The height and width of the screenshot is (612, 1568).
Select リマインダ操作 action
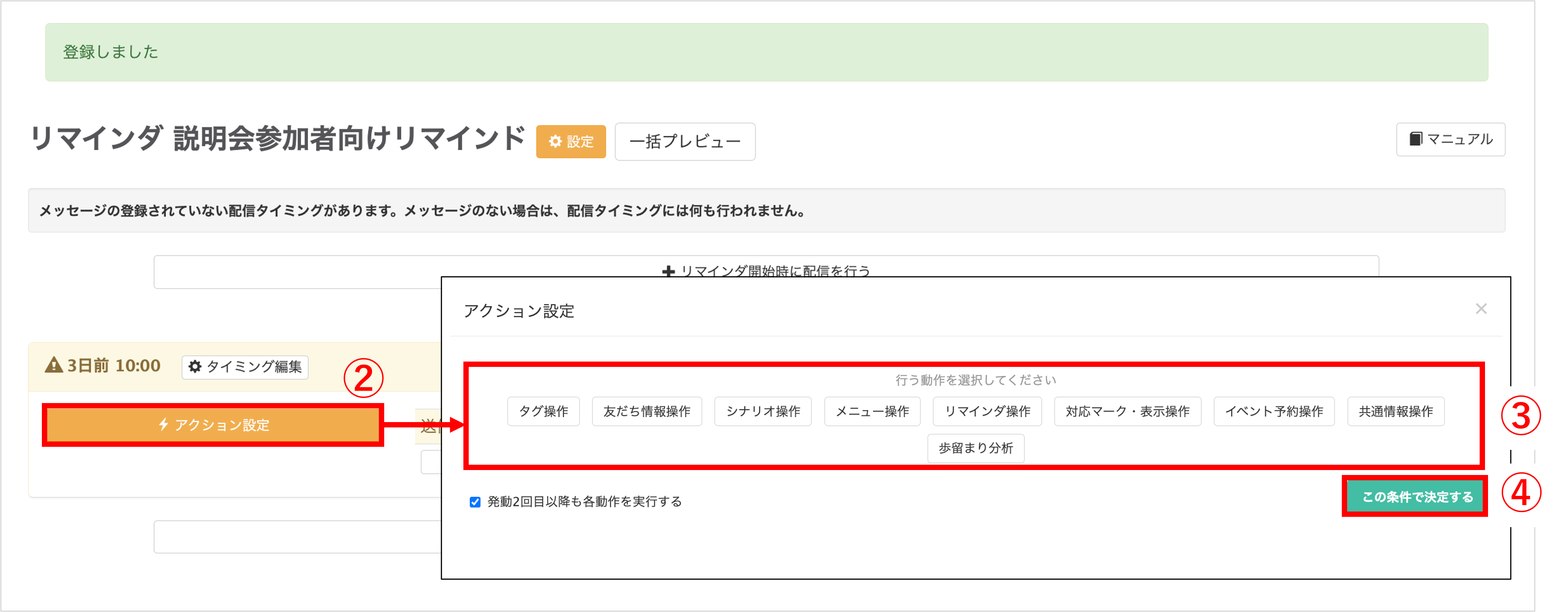coord(987,411)
